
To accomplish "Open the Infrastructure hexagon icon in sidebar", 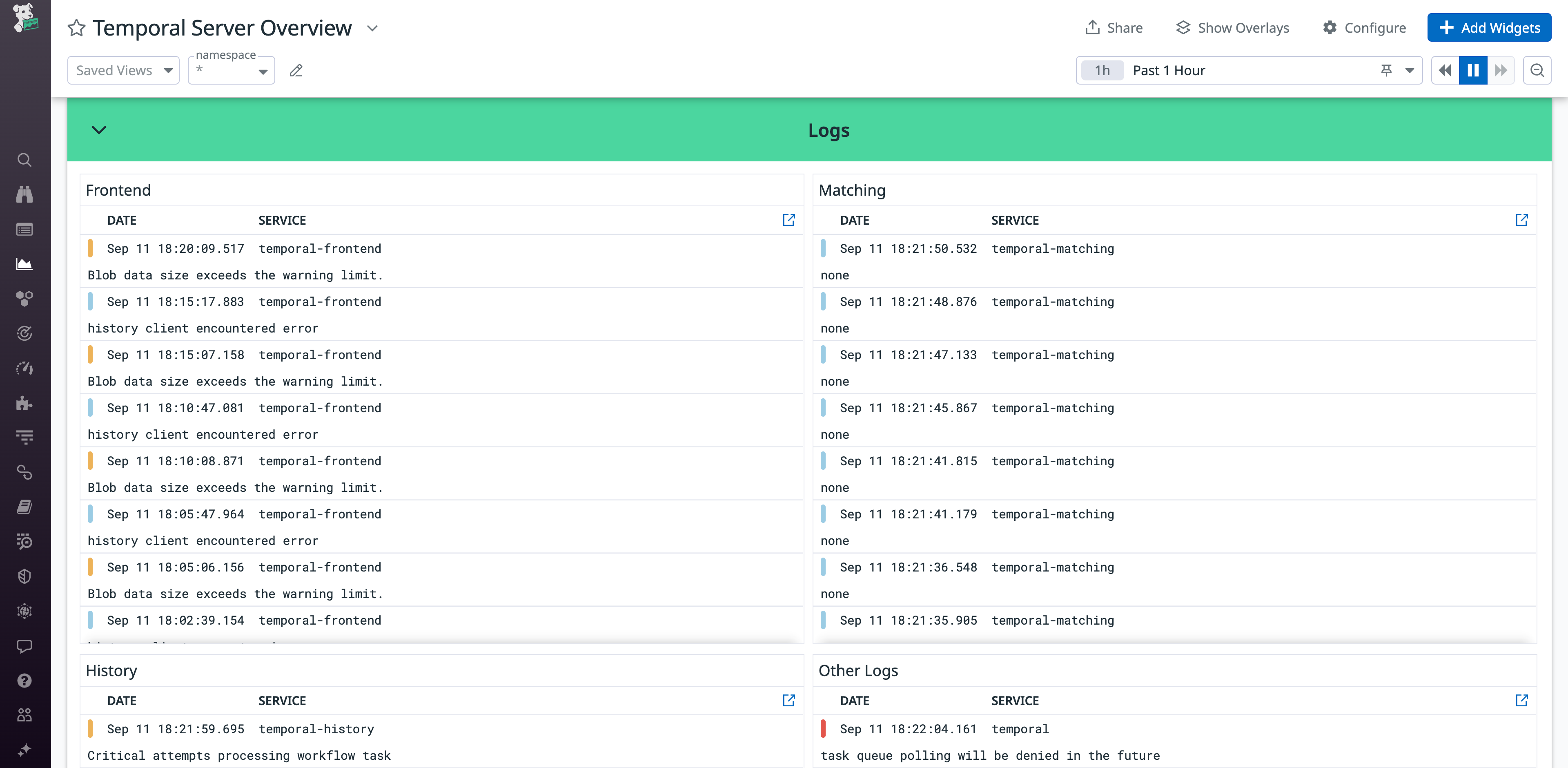I will pyautogui.click(x=24, y=299).
